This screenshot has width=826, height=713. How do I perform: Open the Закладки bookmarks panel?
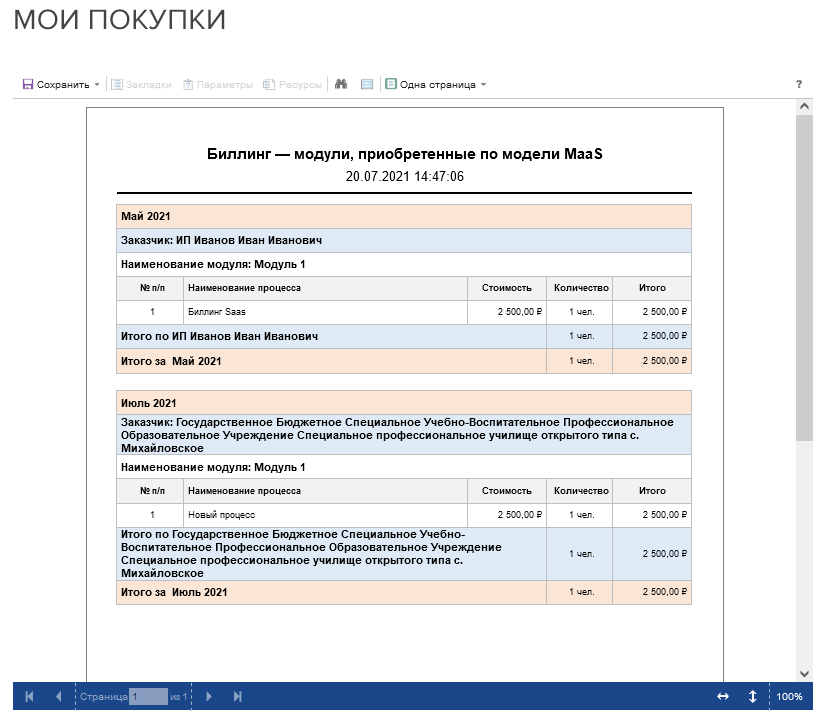point(141,85)
